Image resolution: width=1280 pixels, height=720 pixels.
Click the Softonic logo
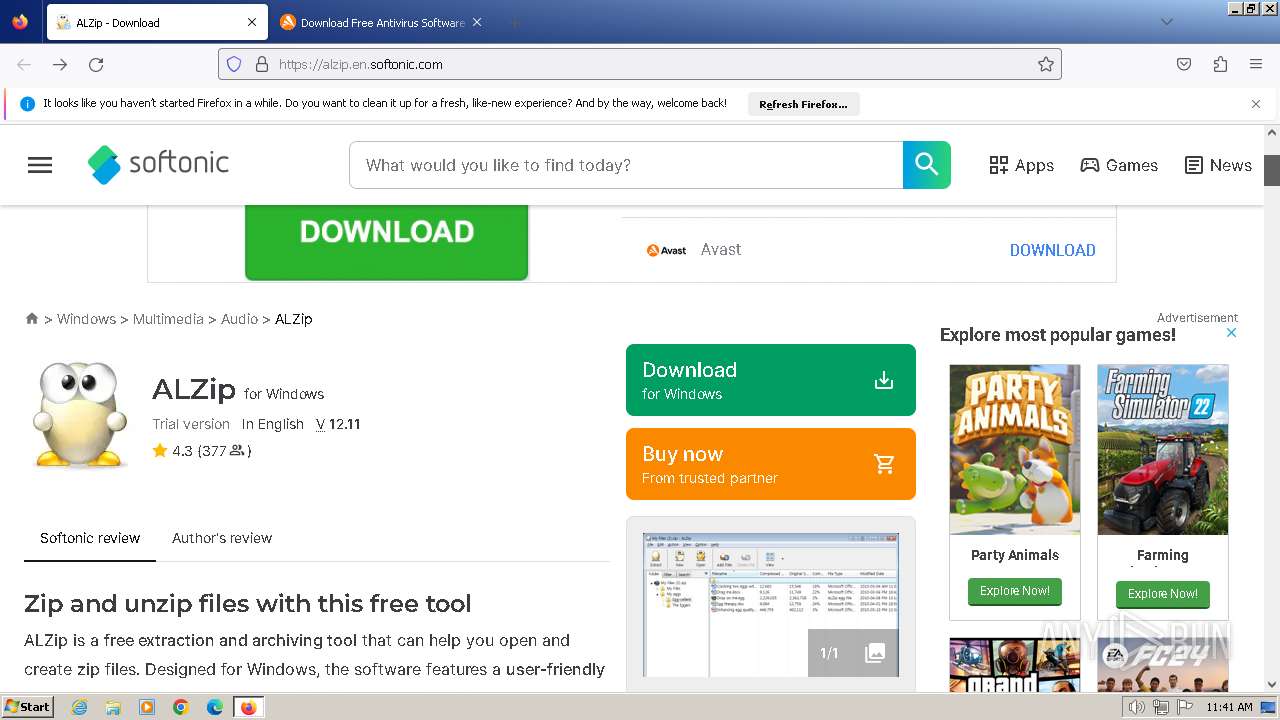tap(158, 164)
